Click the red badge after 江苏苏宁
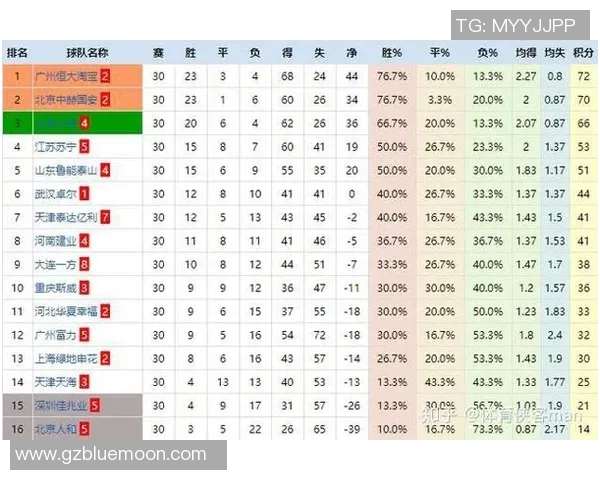Image resolution: width=600 pixels, height=480 pixels. pos(84,147)
